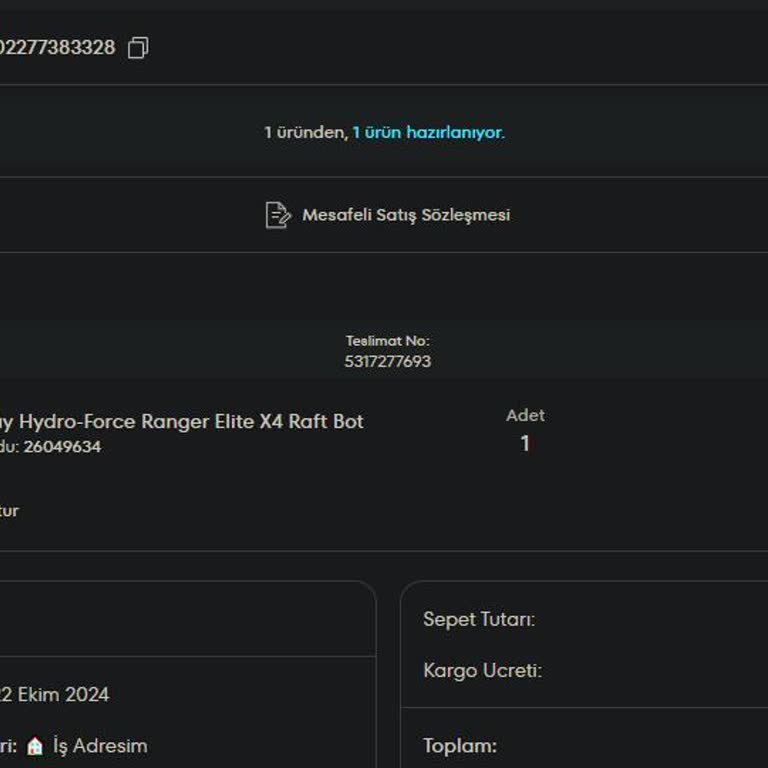Open the Mesafeli Satış Sözleşmesi link
Screen dimensions: 768x768
click(406, 215)
